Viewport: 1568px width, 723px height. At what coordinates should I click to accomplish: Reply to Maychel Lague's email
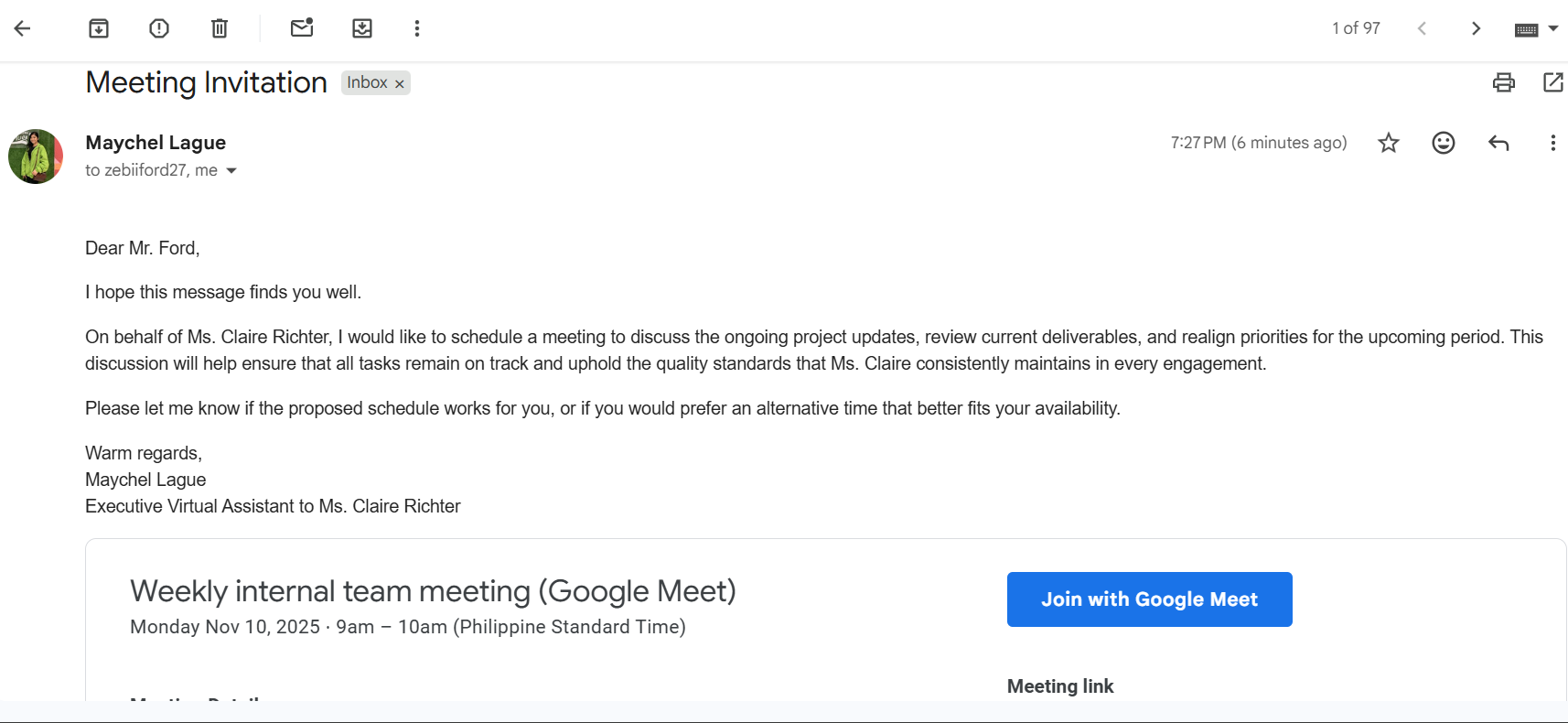[1498, 143]
